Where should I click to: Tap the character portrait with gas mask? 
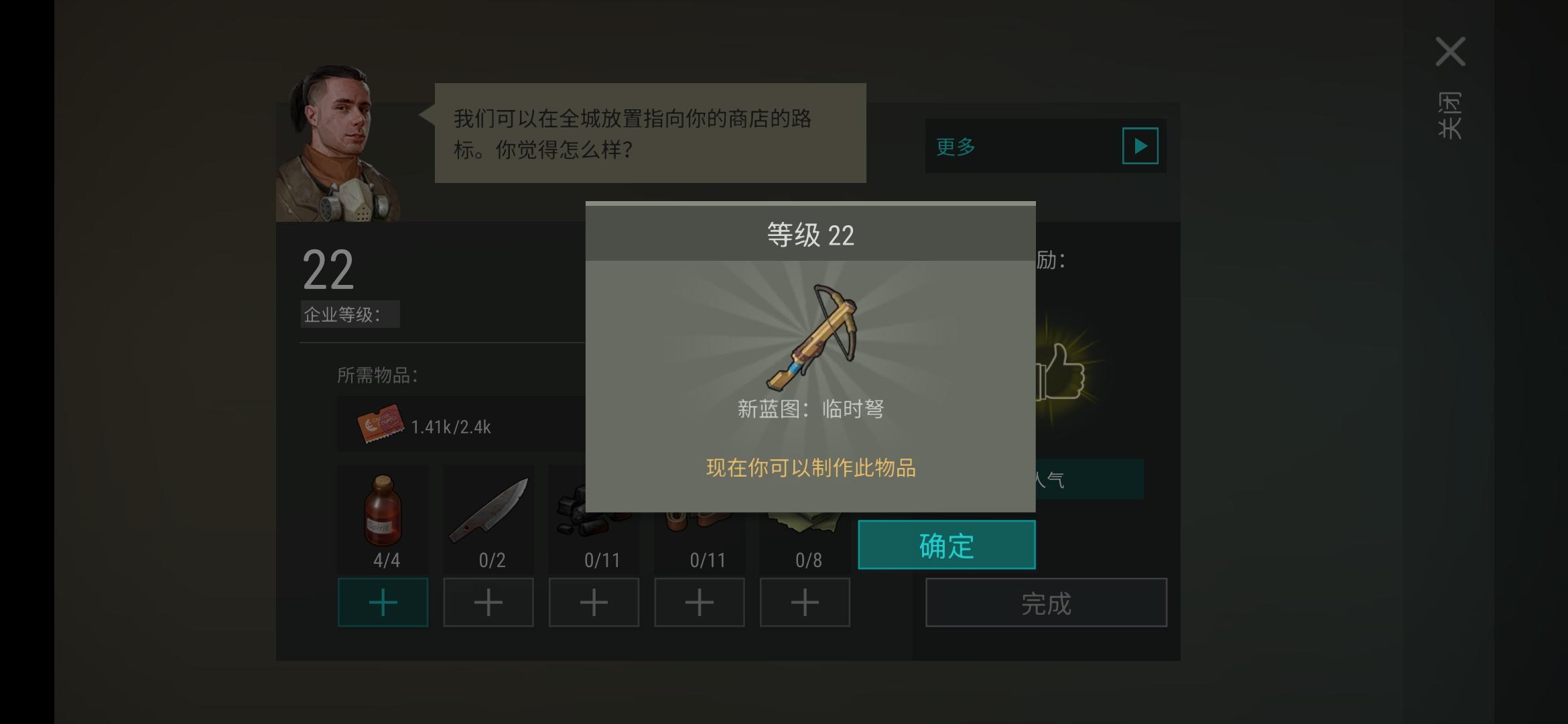tap(338, 143)
